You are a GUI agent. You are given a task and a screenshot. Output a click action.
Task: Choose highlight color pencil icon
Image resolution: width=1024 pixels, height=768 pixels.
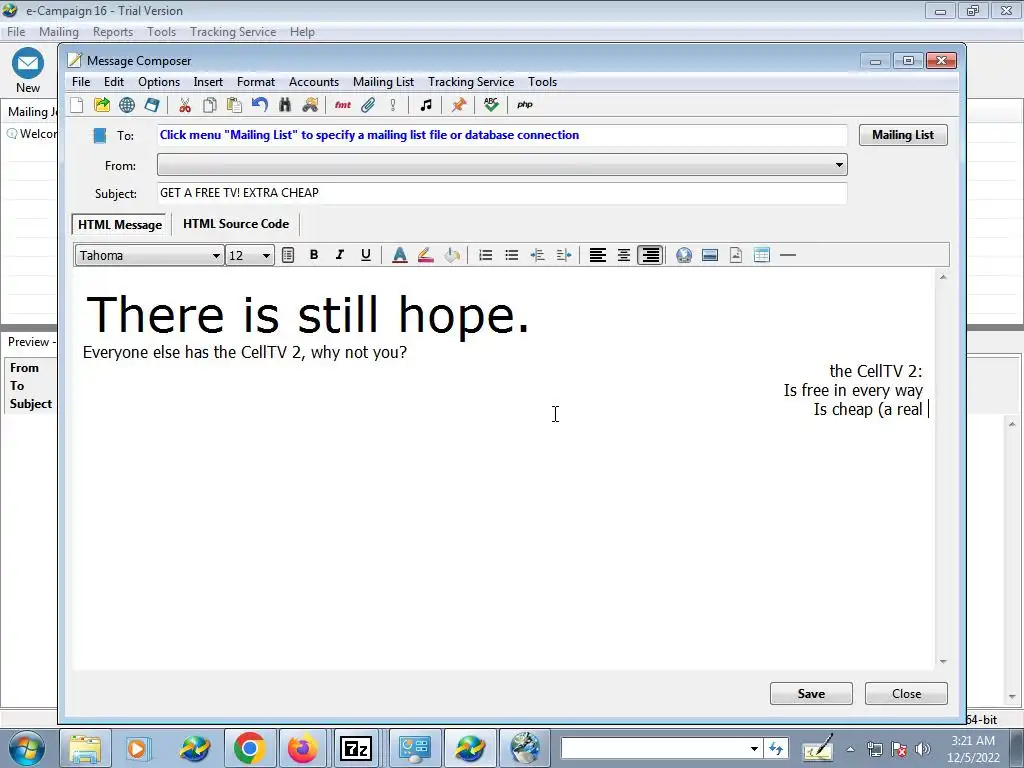coord(426,255)
